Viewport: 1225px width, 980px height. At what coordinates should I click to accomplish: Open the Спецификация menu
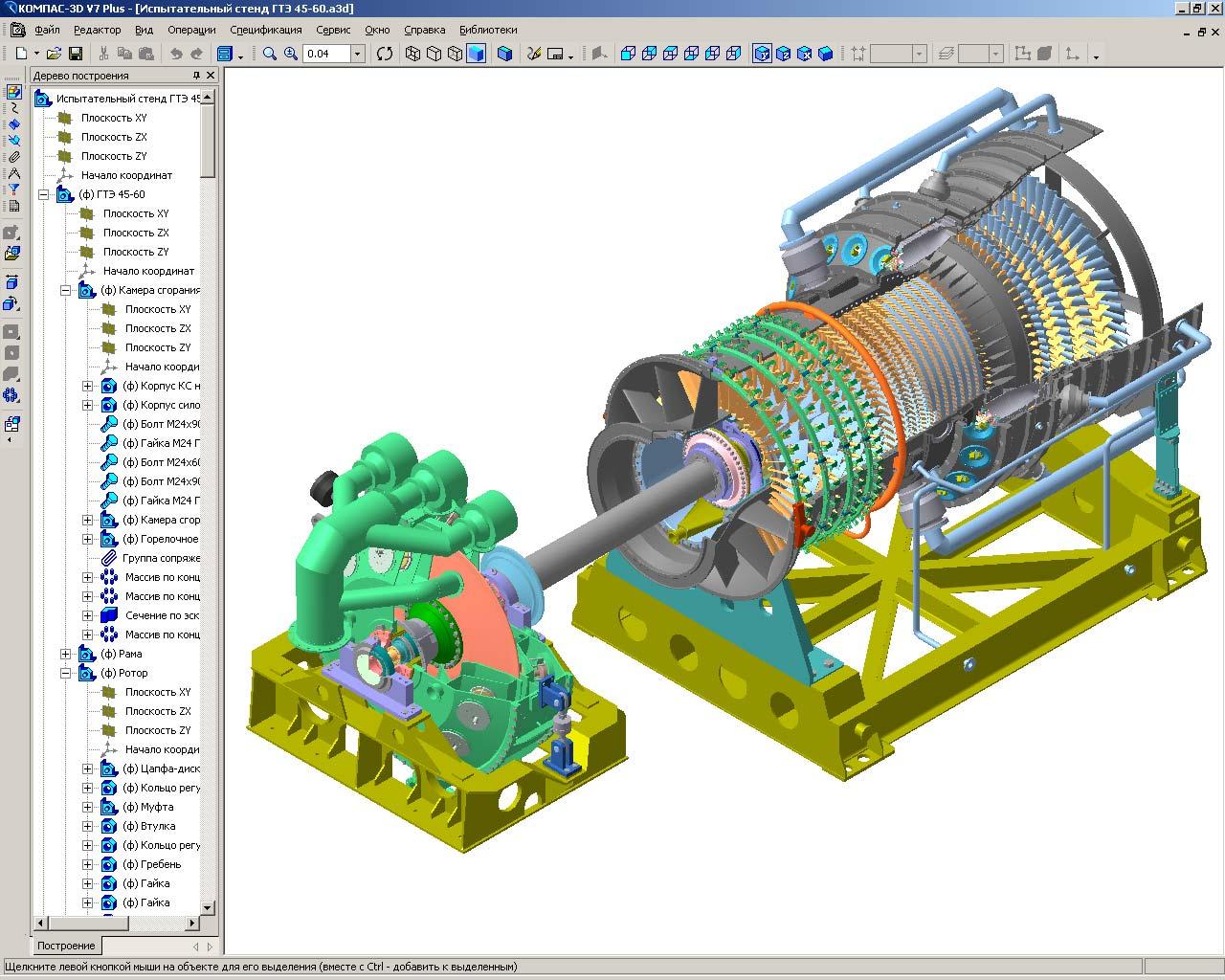coord(267,30)
